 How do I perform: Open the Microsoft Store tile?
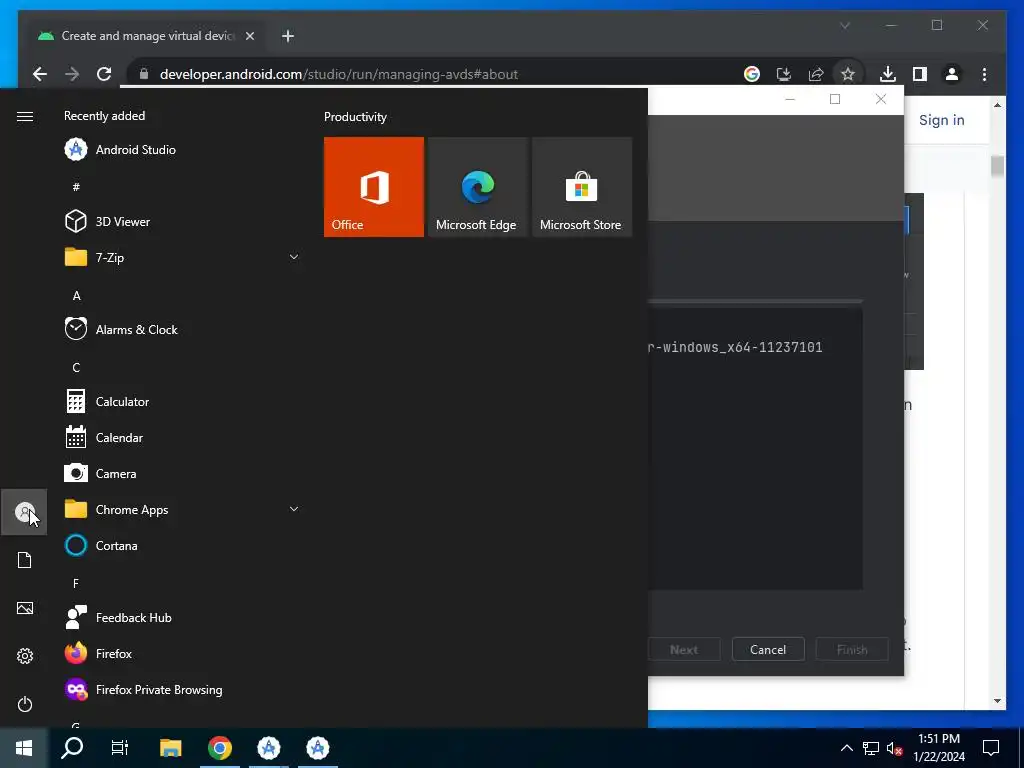582,187
